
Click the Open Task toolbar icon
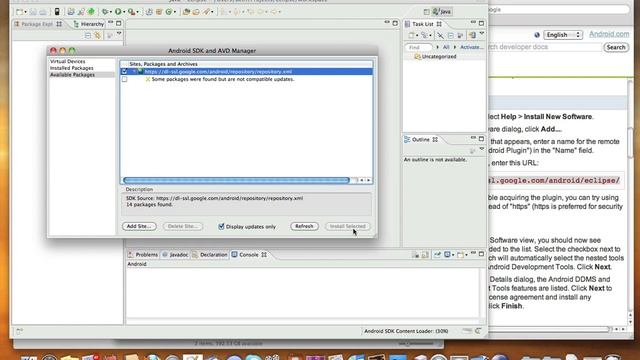tap(196, 12)
